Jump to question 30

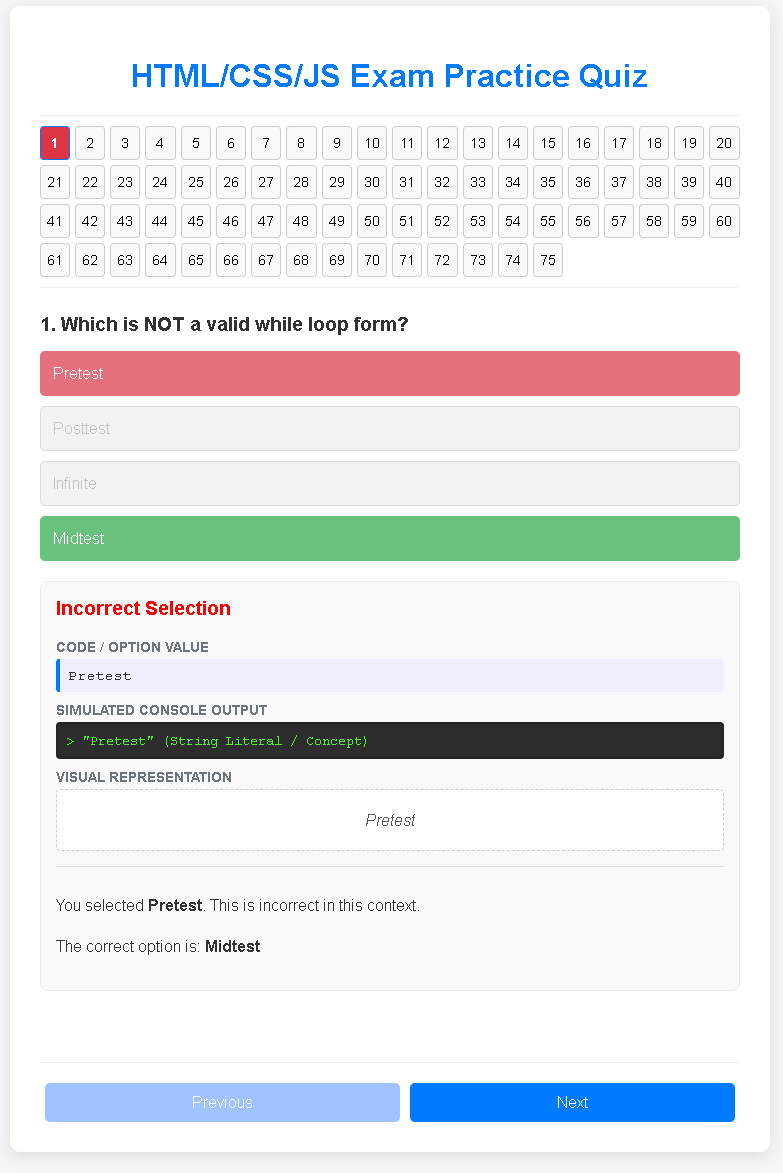point(371,182)
